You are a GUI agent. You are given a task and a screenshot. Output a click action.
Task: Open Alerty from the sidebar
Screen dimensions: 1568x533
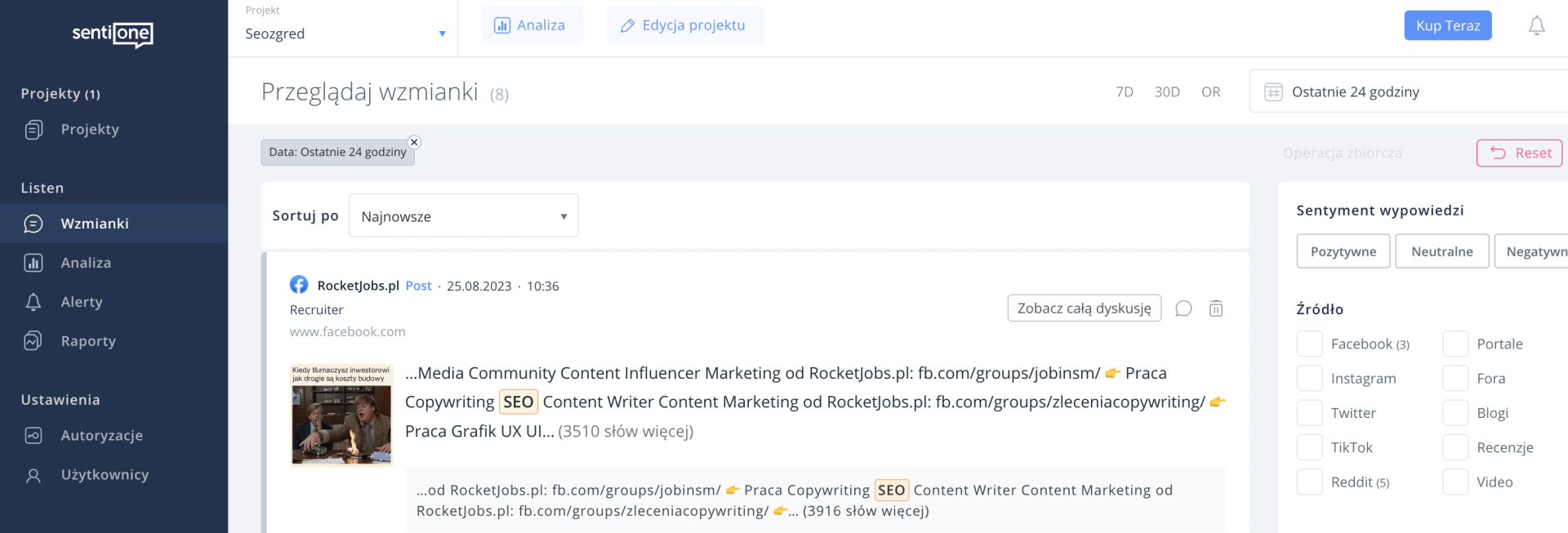(81, 302)
